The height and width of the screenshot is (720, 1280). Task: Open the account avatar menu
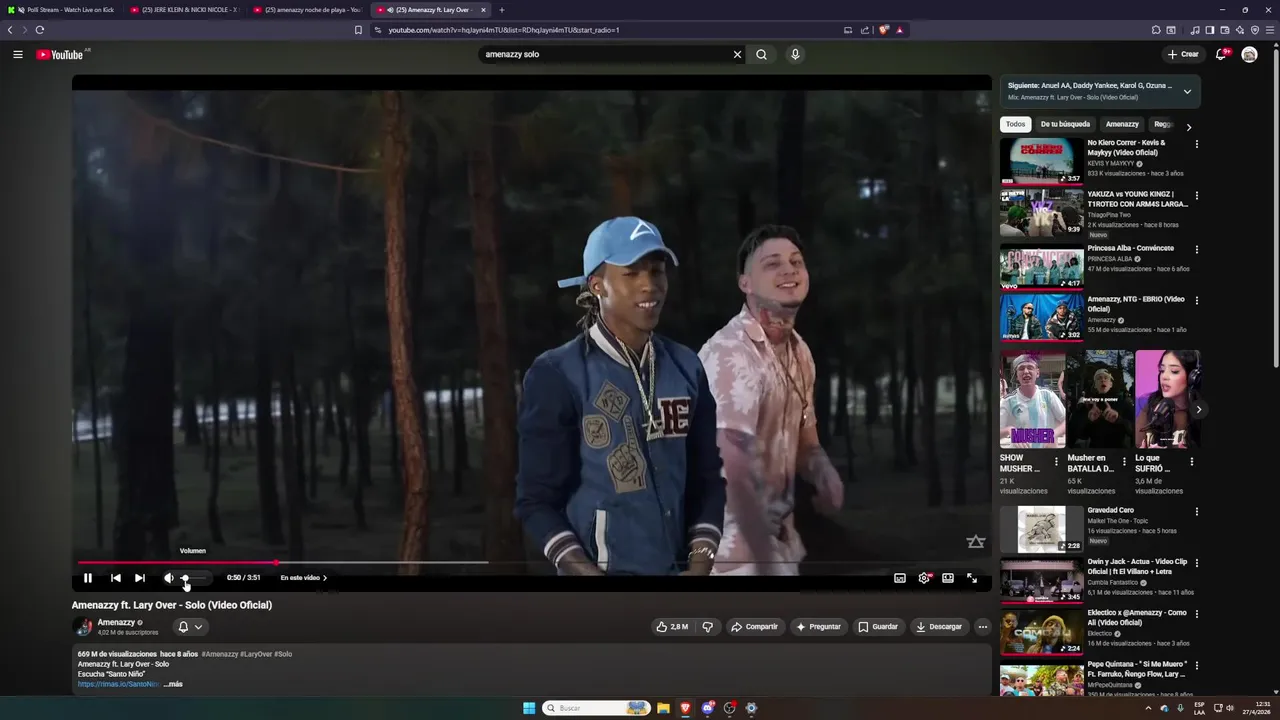(x=1249, y=55)
